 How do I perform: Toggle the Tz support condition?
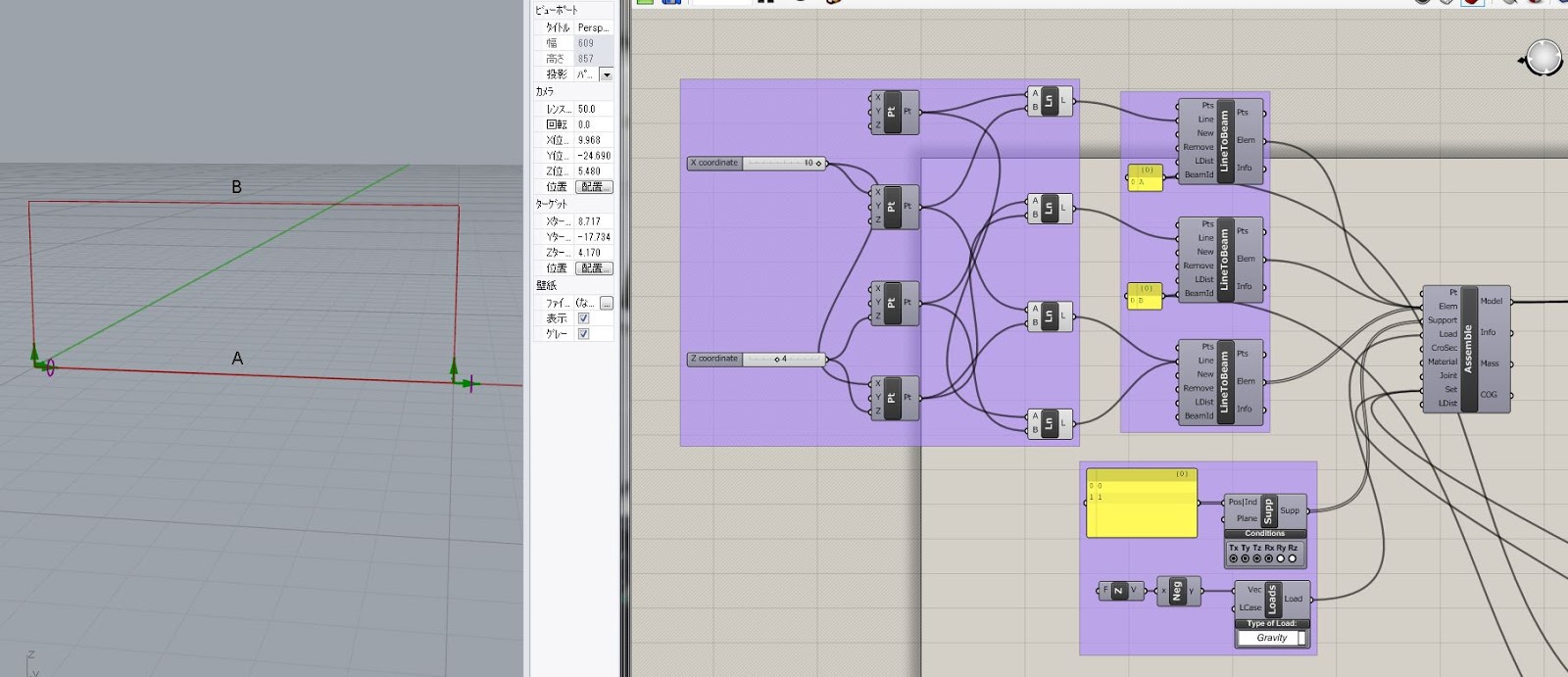[1257, 558]
